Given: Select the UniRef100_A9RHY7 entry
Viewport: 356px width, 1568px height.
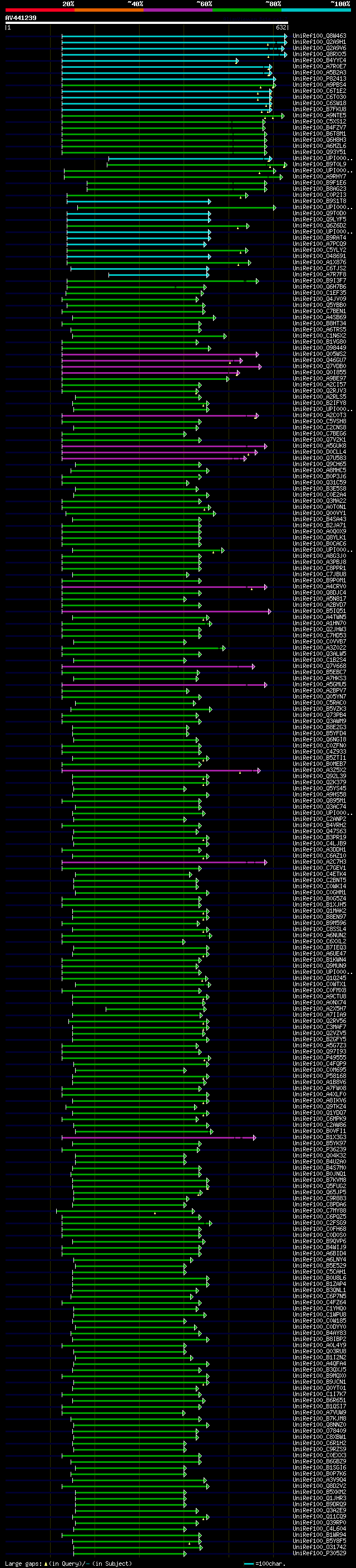Looking at the screenshot, I should tap(319, 176).
